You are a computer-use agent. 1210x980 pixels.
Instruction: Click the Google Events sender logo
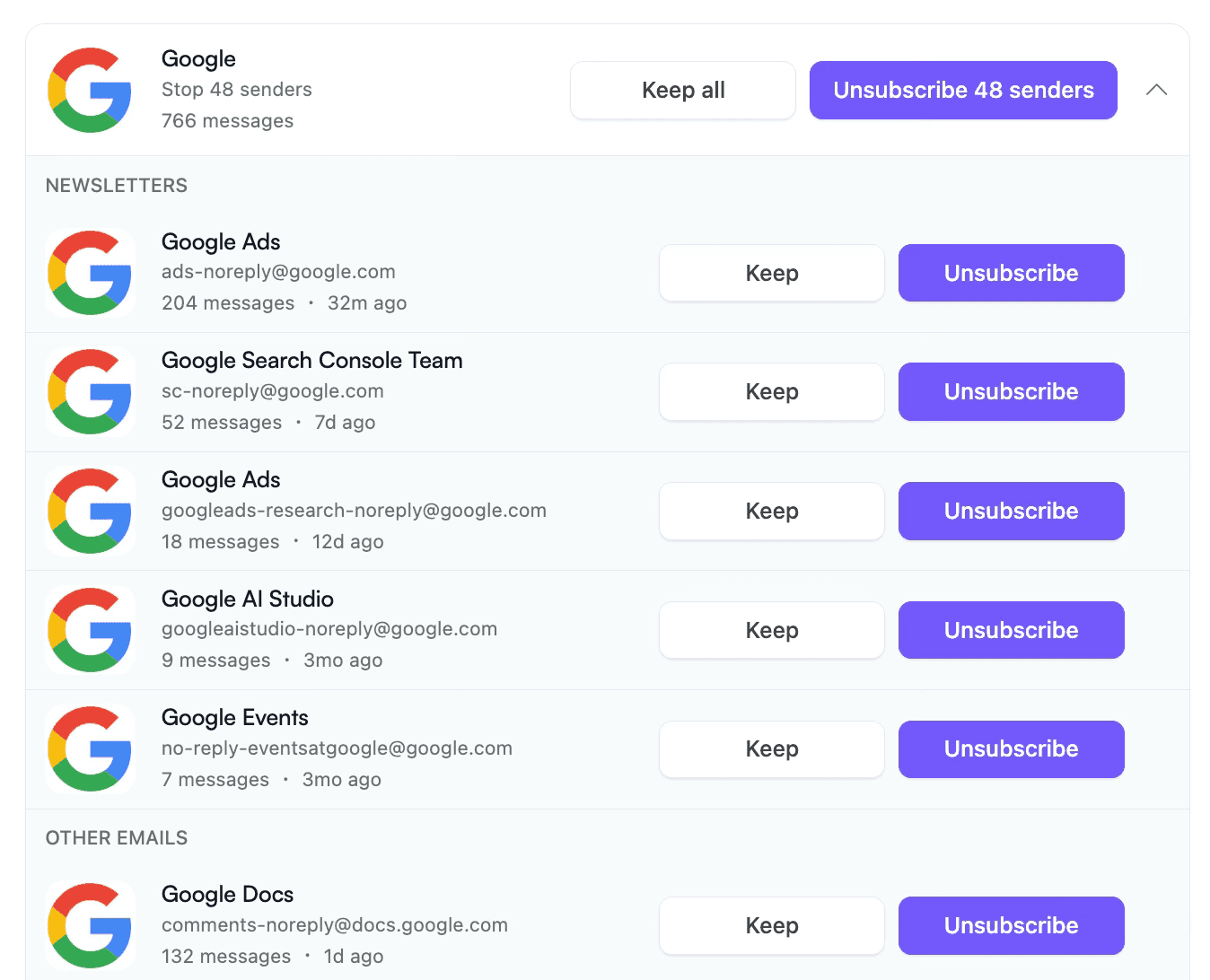pos(90,748)
